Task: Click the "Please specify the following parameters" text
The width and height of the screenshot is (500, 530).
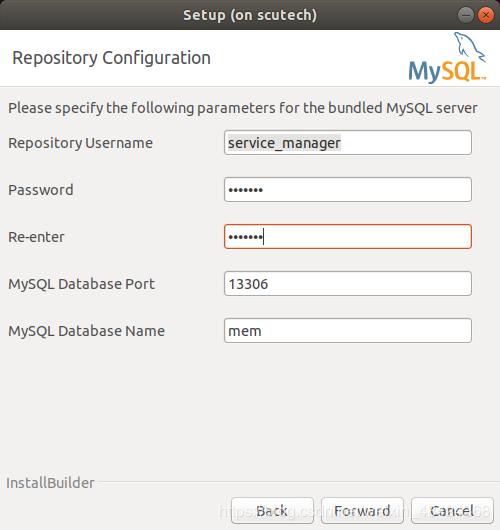Action: [243, 108]
